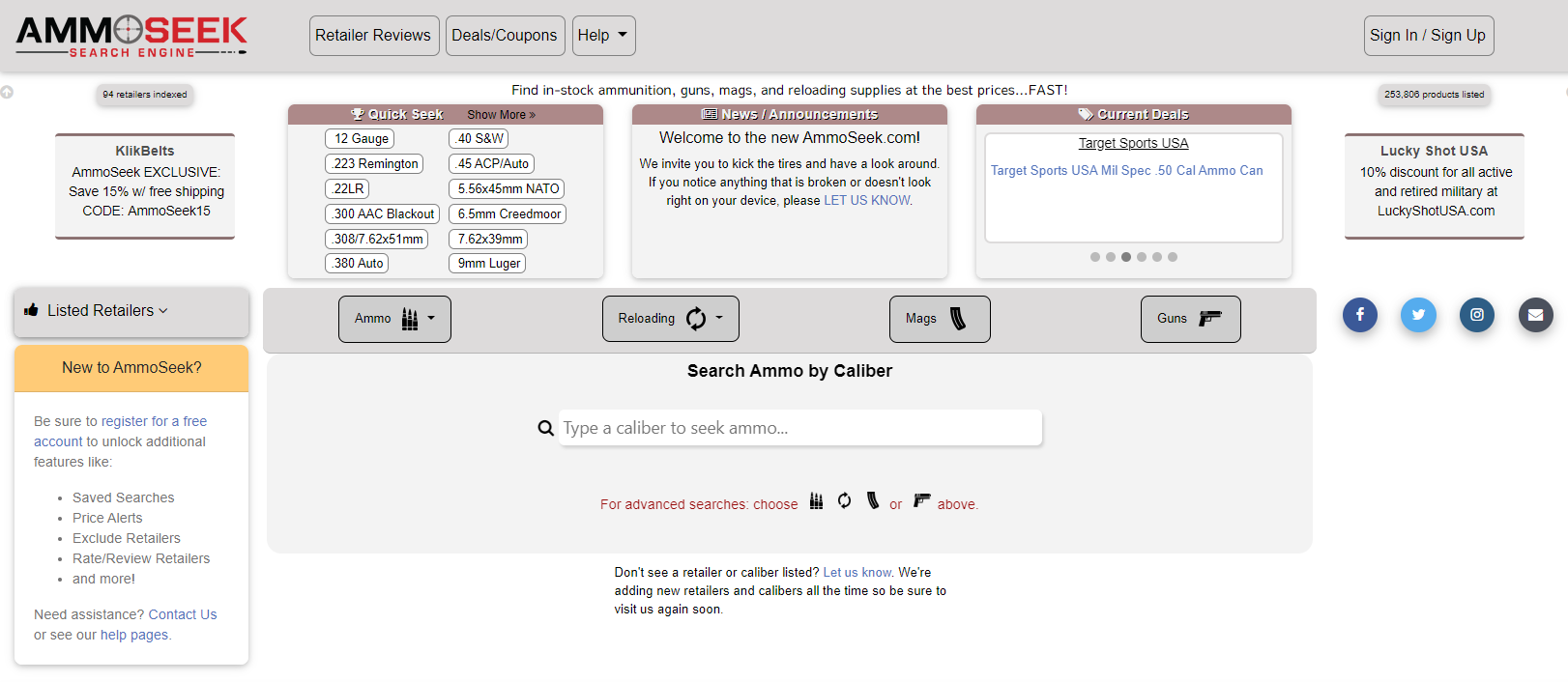The height and width of the screenshot is (682, 1568).
Task: Open Deals/Coupons page
Action: pyautogui.click(x=505, y=36)
